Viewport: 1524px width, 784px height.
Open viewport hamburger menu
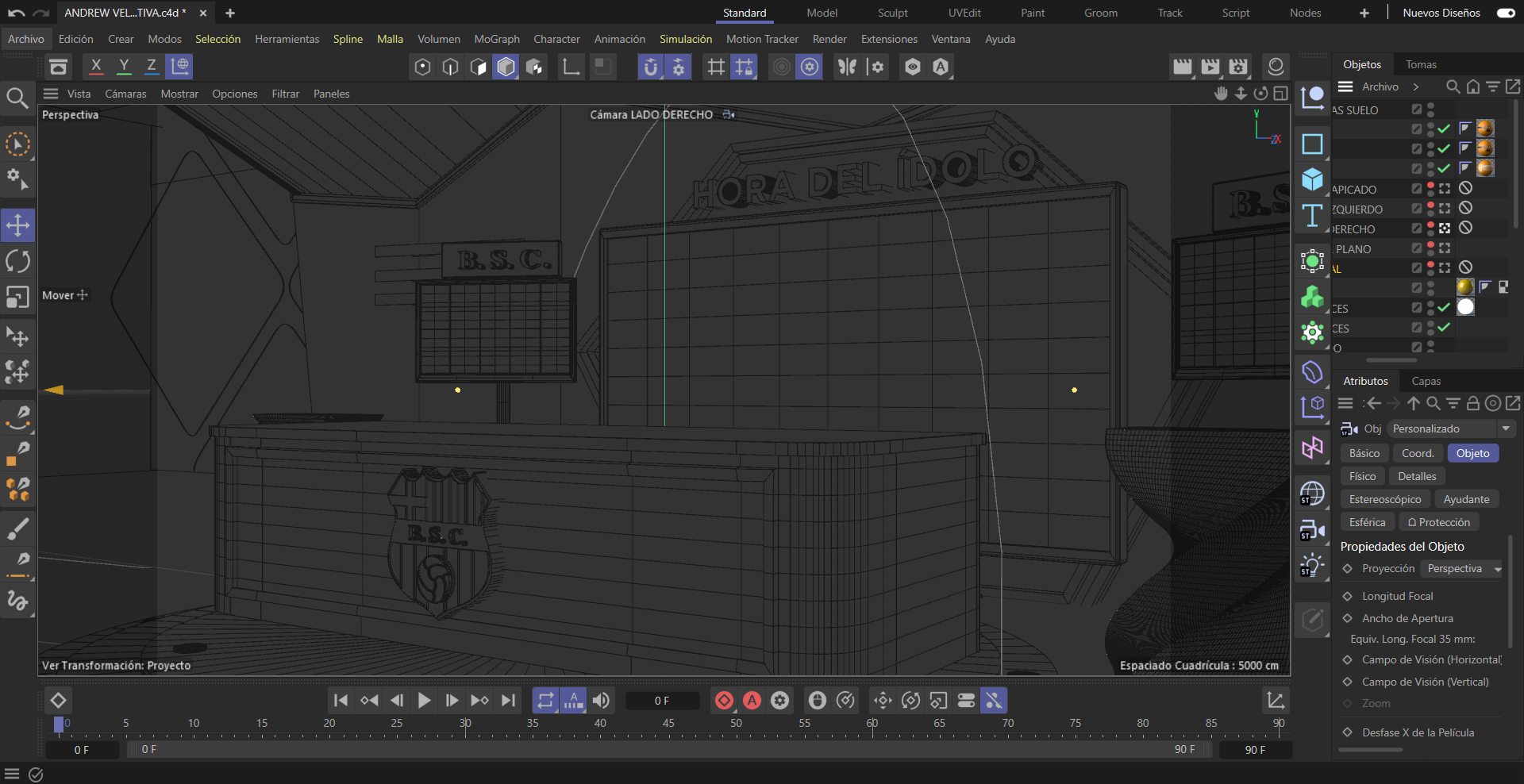click(51, 94)
